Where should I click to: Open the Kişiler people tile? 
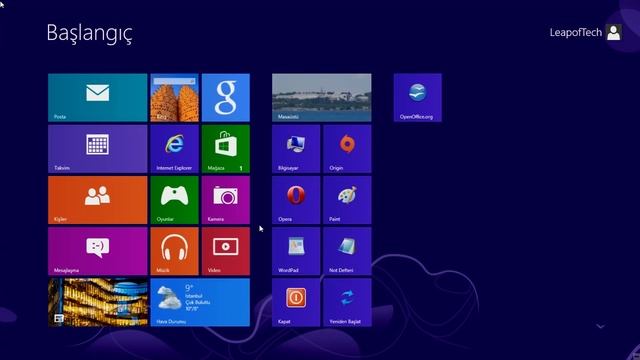point(98,200)
